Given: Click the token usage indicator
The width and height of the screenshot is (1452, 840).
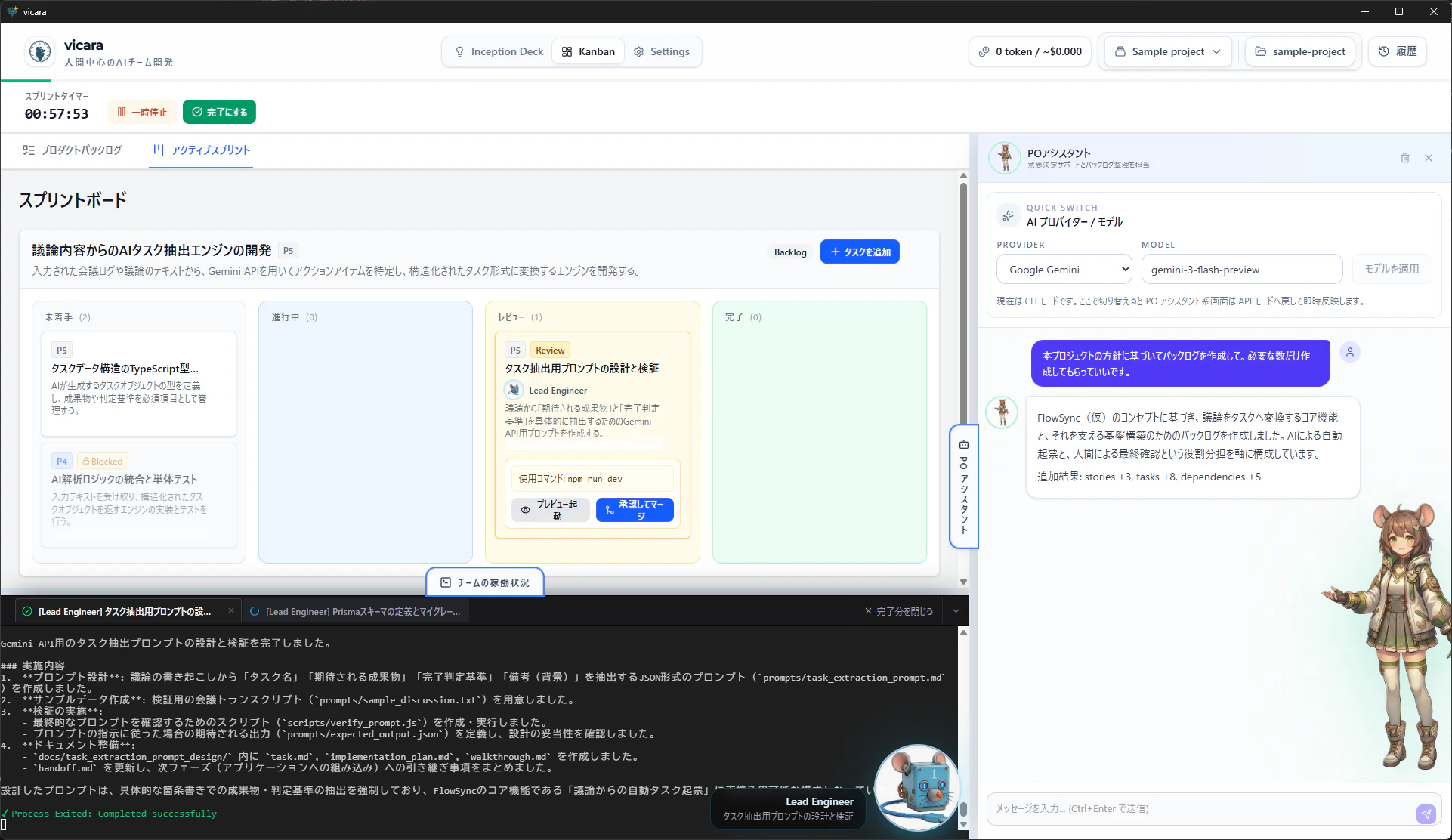Looking at the screenshot, I should 1030,51.
